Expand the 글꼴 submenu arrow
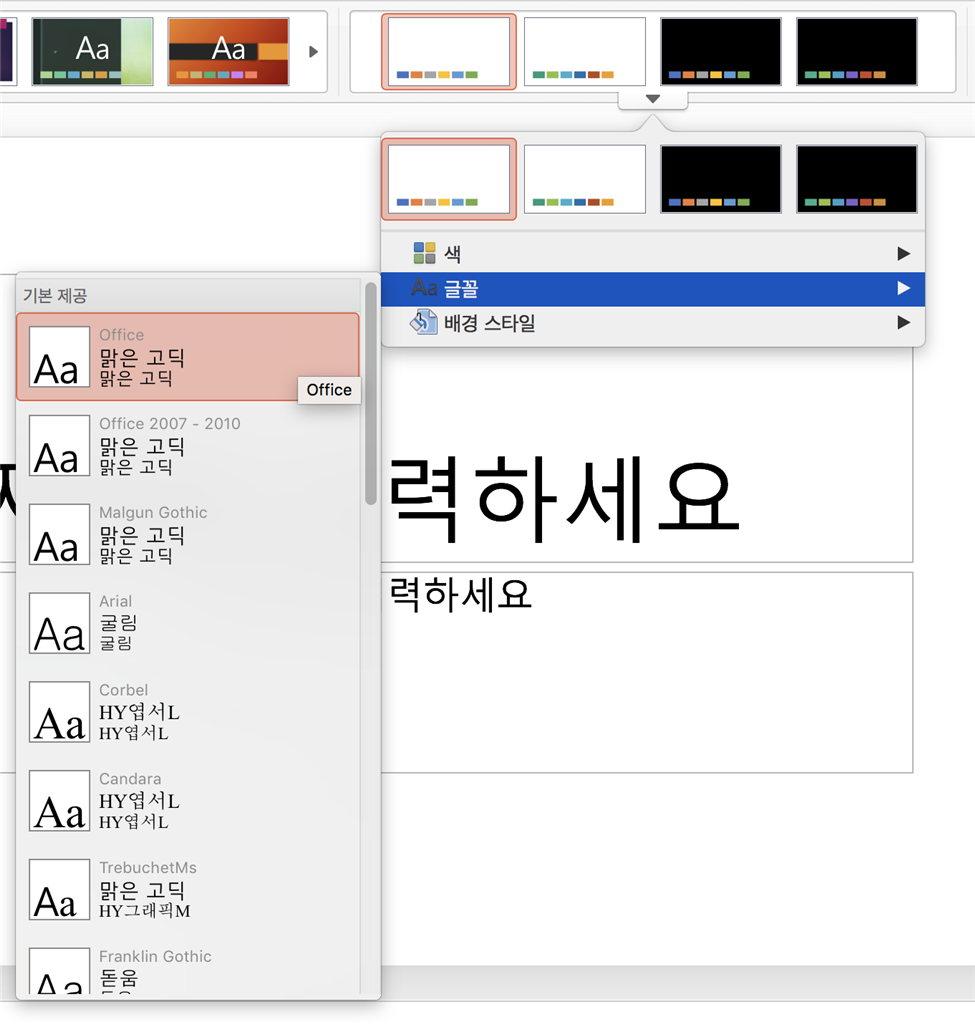The height and width of the screenshot is (1024, 975). (x=904, y=288)
